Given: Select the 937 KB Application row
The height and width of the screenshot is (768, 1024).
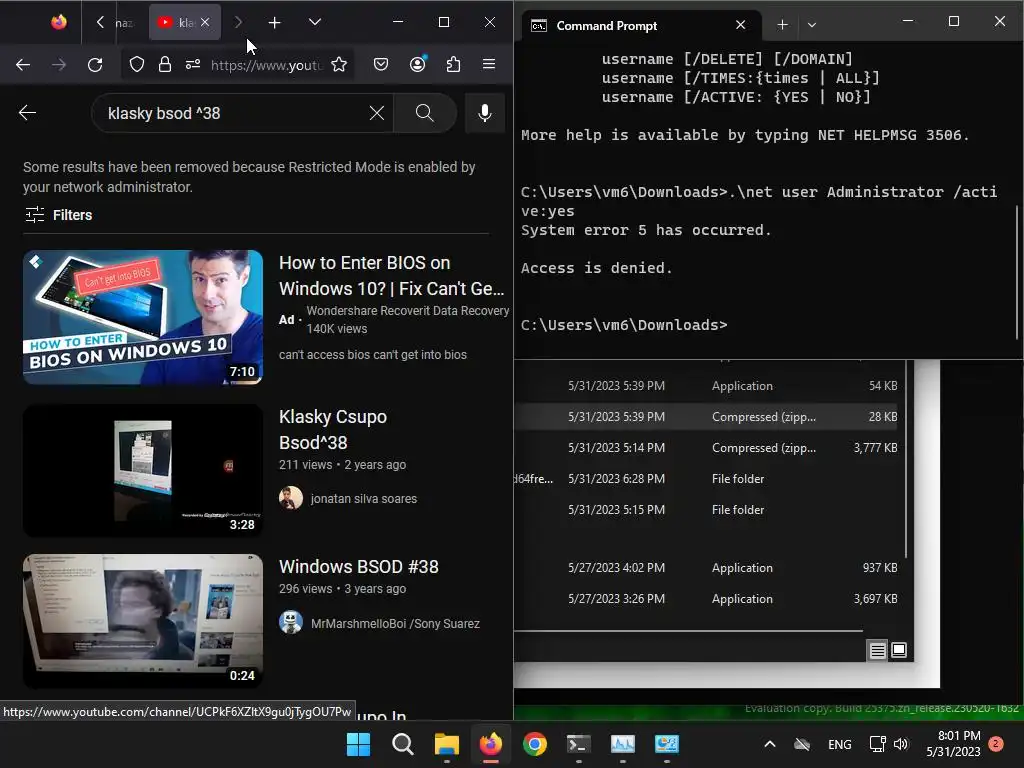Looking at the screenshot, I should click(x=705, y=568).
